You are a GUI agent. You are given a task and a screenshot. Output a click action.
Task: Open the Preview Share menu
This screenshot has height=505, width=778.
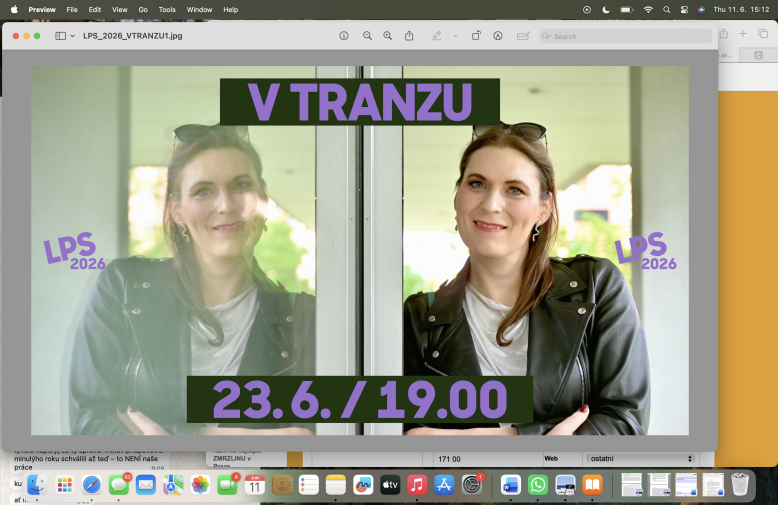tap(409, 36)
